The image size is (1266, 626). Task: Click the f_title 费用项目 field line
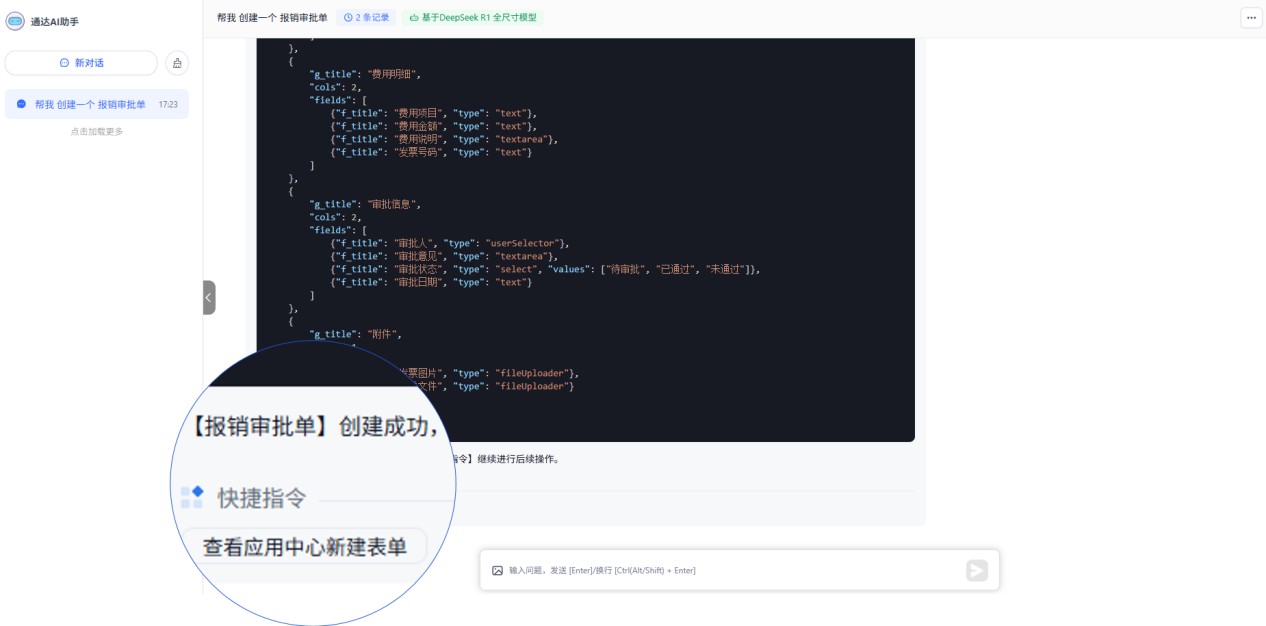433,113
